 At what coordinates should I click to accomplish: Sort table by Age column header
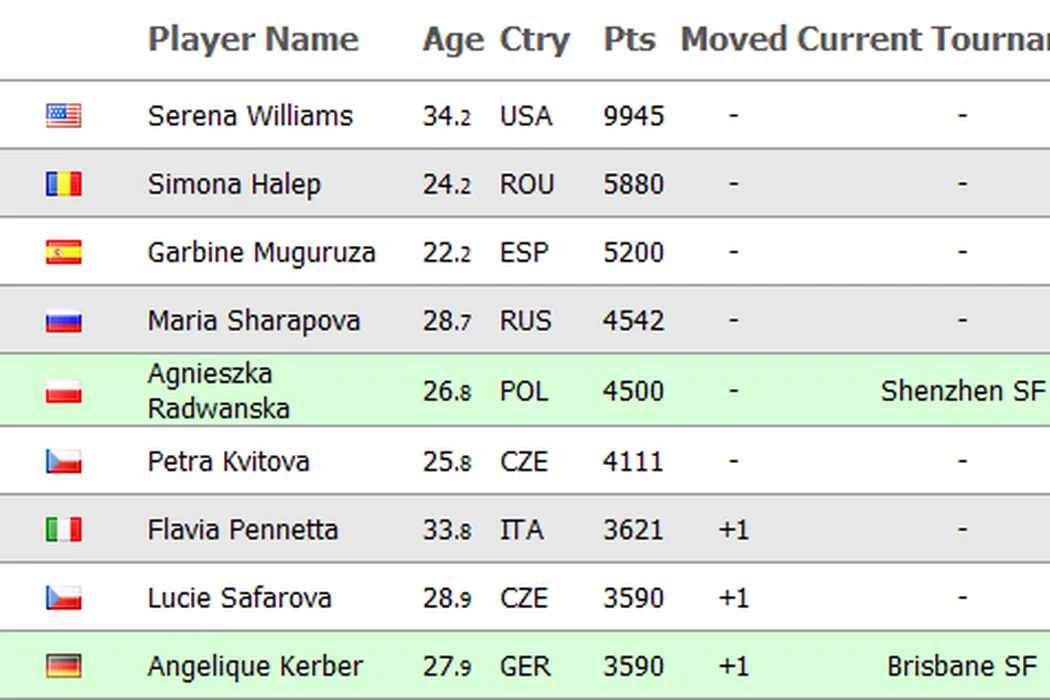[453, 40]
